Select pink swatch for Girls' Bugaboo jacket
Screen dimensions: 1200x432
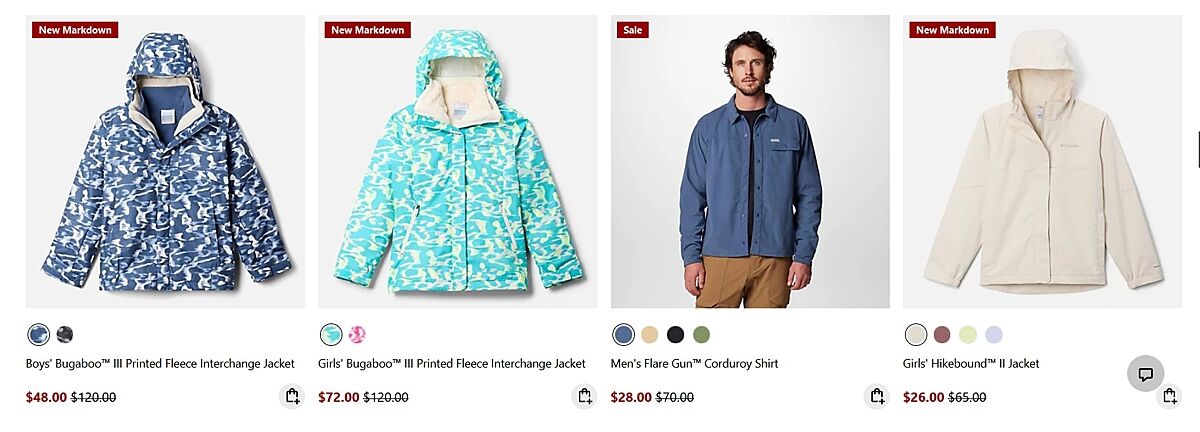(357, 334)
